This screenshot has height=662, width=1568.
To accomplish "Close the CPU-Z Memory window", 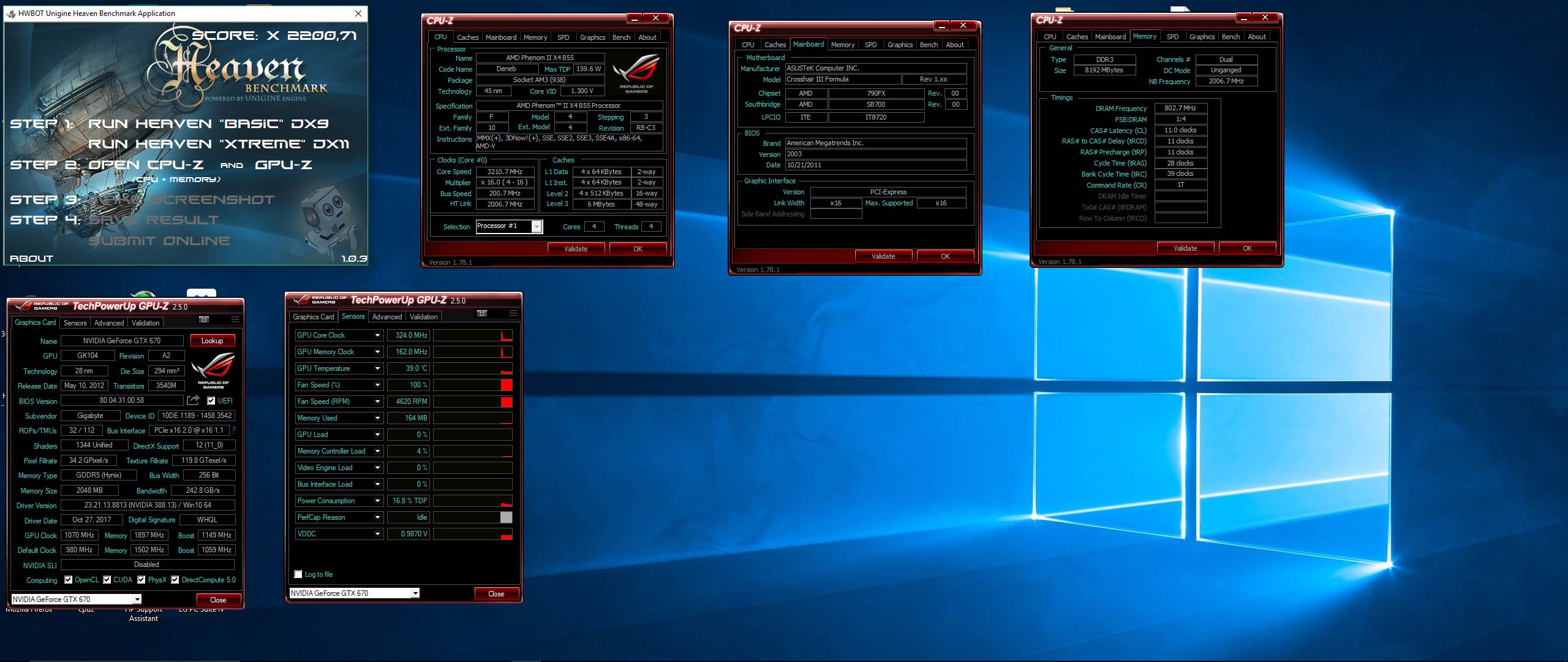I will [1265, 18].
